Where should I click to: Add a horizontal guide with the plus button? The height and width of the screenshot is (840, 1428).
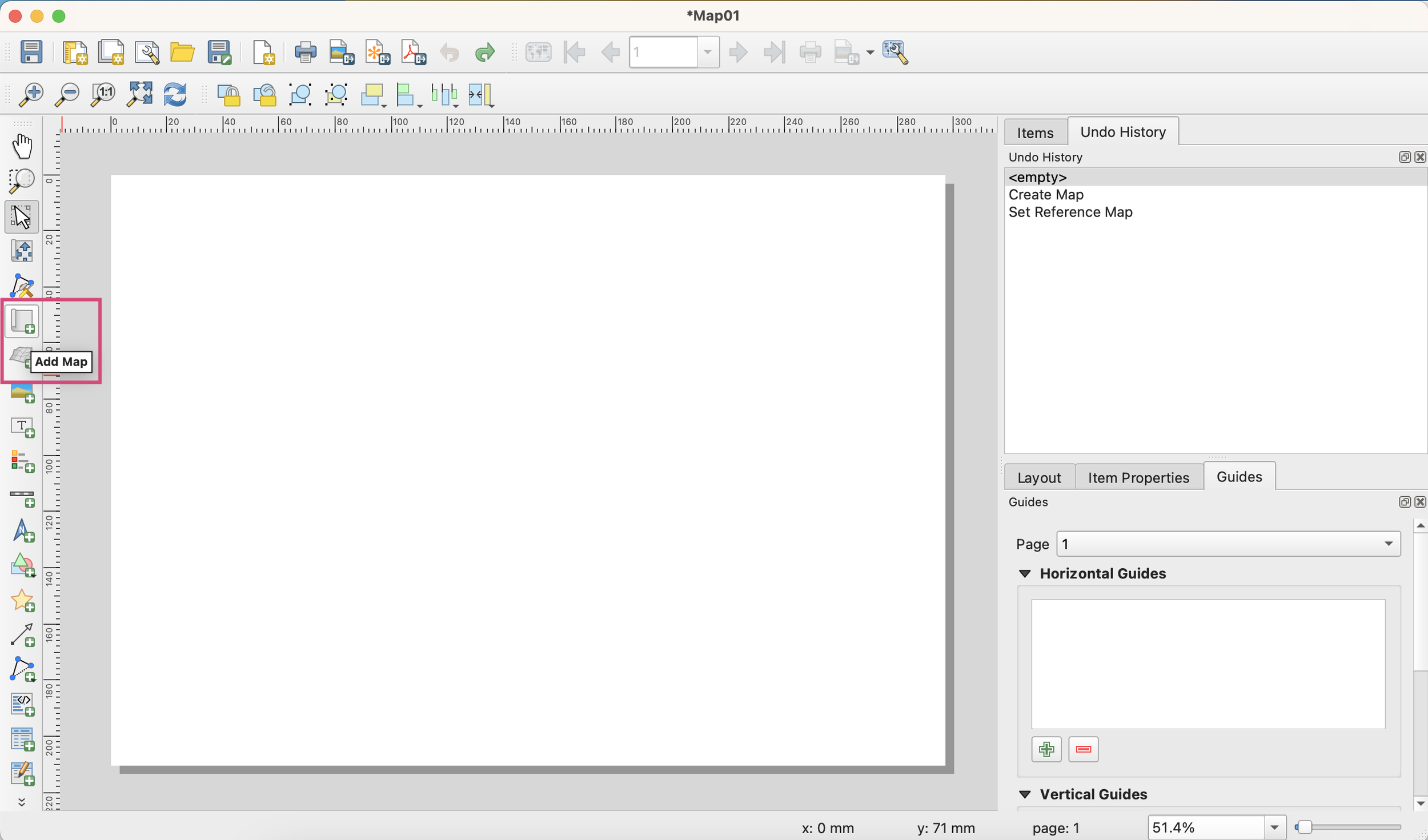pos(1046,749)
